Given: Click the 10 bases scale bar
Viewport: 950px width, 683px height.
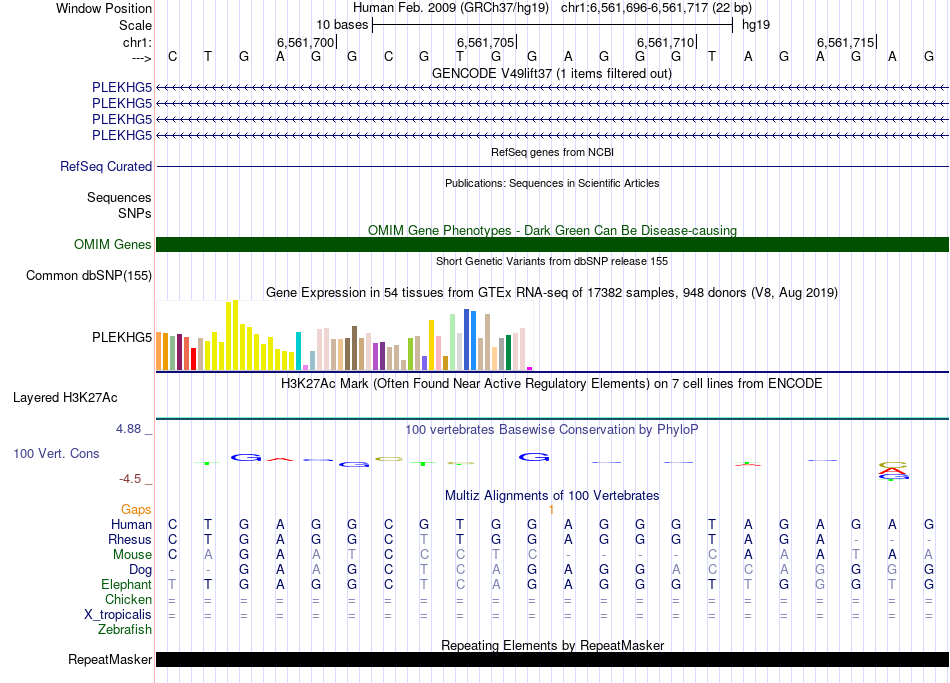Looking at the screenshot, I should tap(552, 24).
